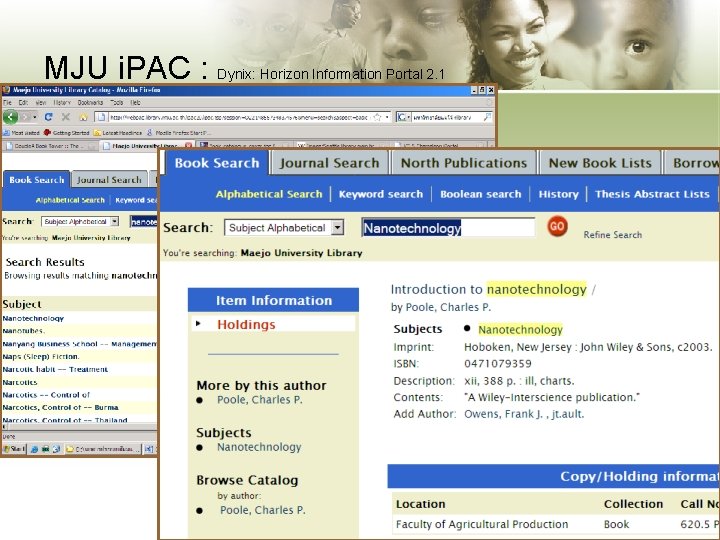Image resolution: width=720 pixels, height=540 pixels.
Task: Click bookmark star in Firefox address bar
Action: tap(377, 117)
